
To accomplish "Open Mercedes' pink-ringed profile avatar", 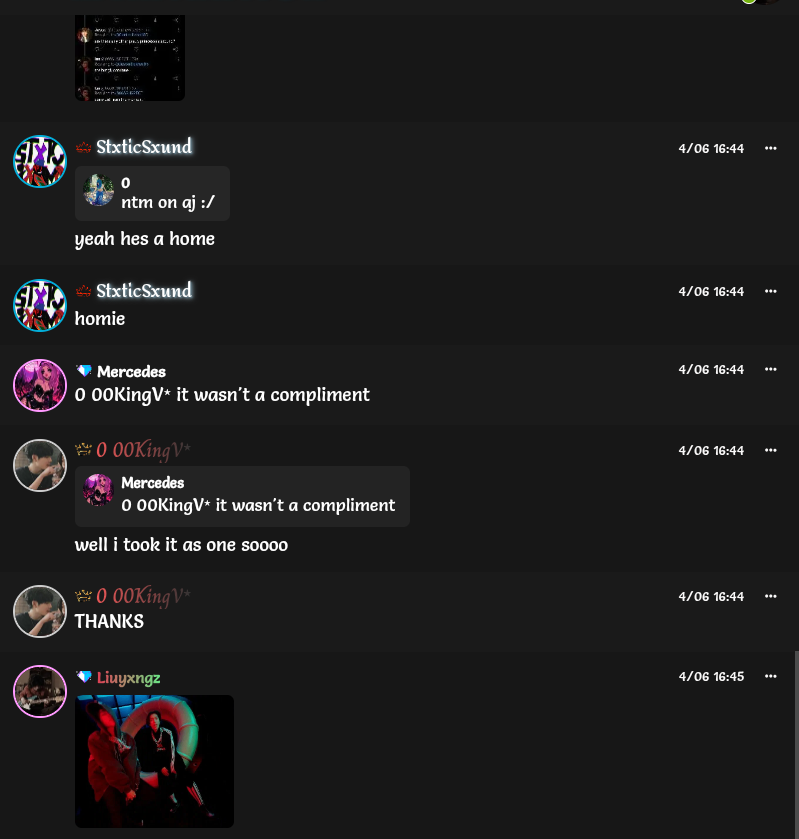I will (40, 385).
